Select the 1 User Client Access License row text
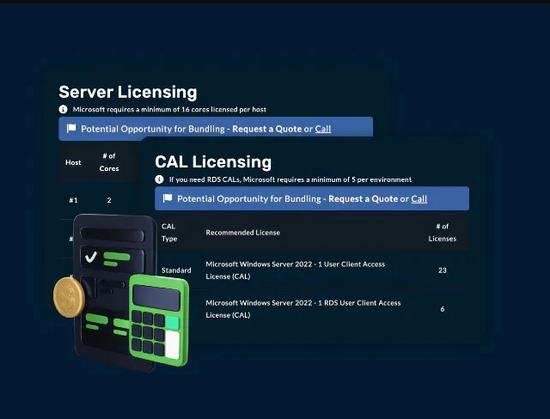The height and width of the screenshot is (419, 550). click(295, 270)
